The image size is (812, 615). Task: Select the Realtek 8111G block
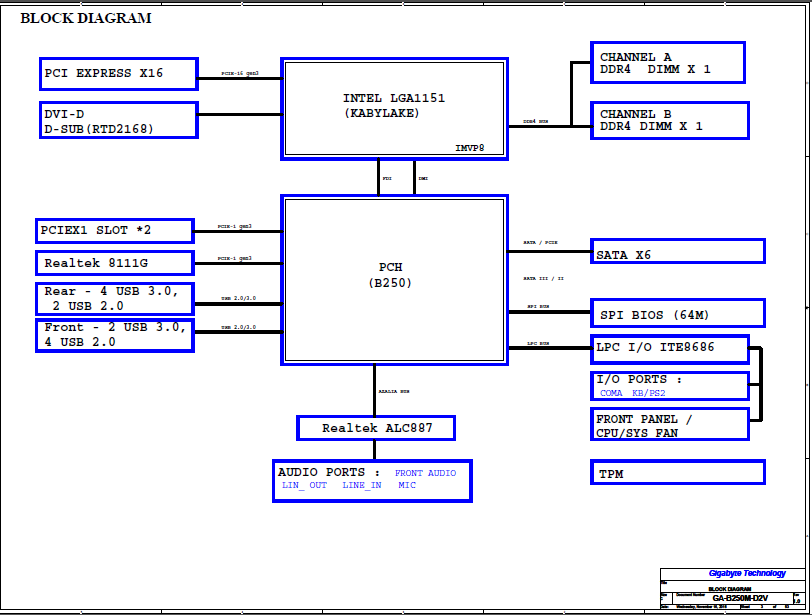115,263
